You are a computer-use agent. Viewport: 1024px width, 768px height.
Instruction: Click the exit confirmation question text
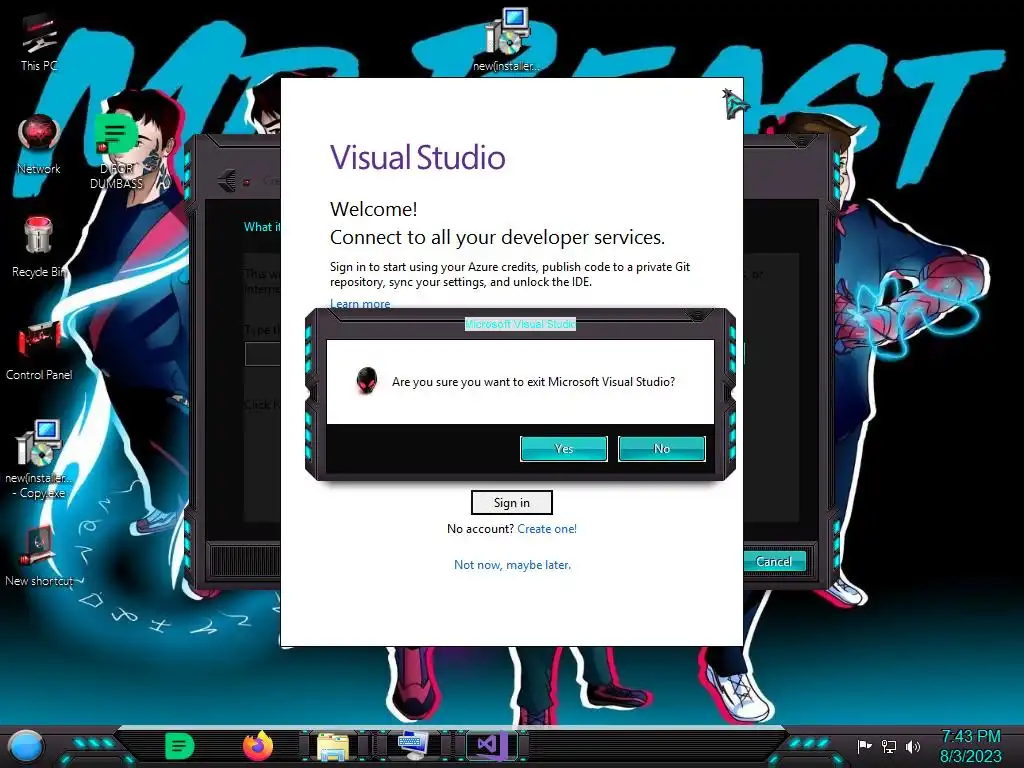(533, 381)
